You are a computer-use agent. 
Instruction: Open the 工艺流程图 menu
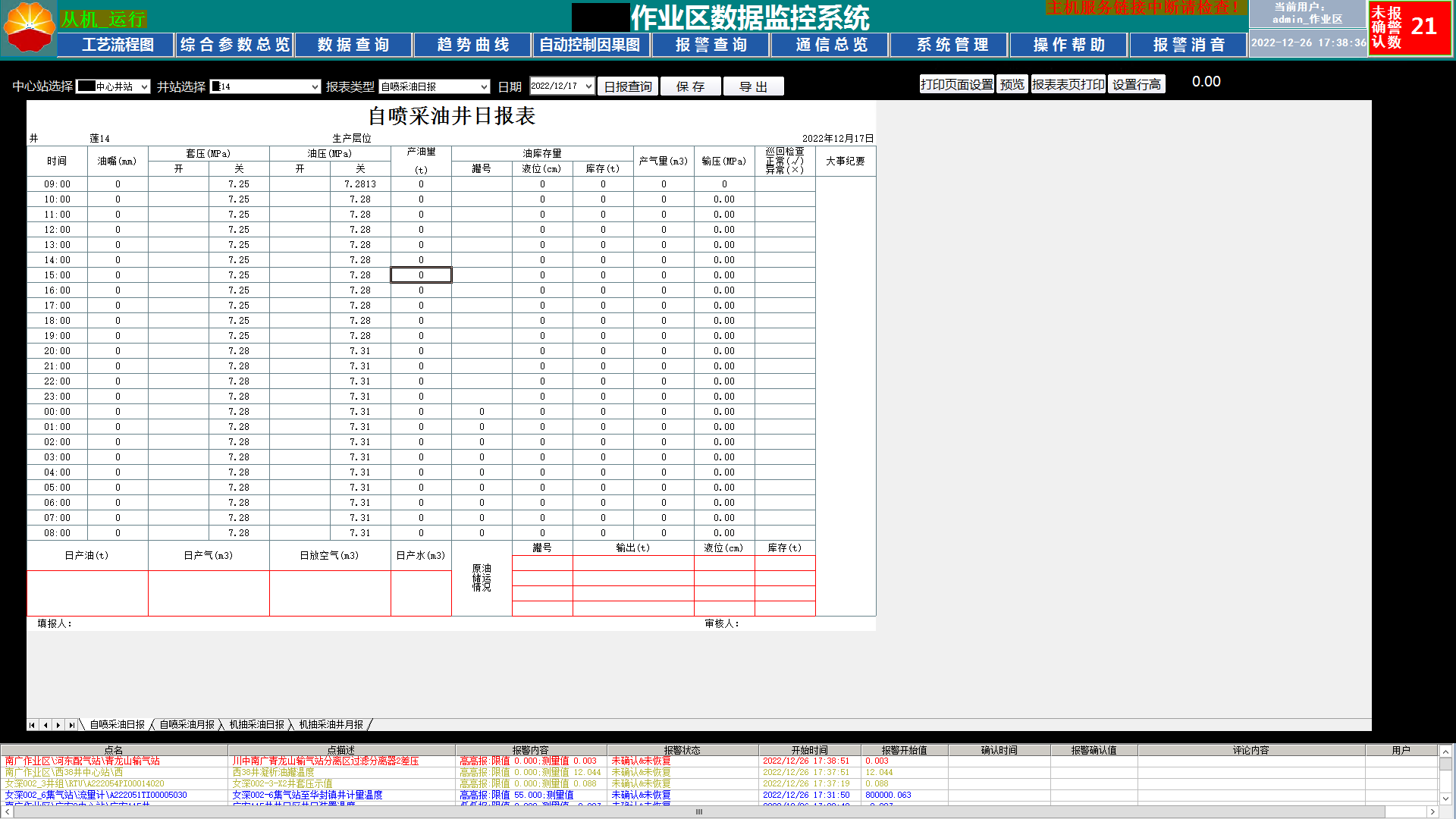tap(118, 45)
